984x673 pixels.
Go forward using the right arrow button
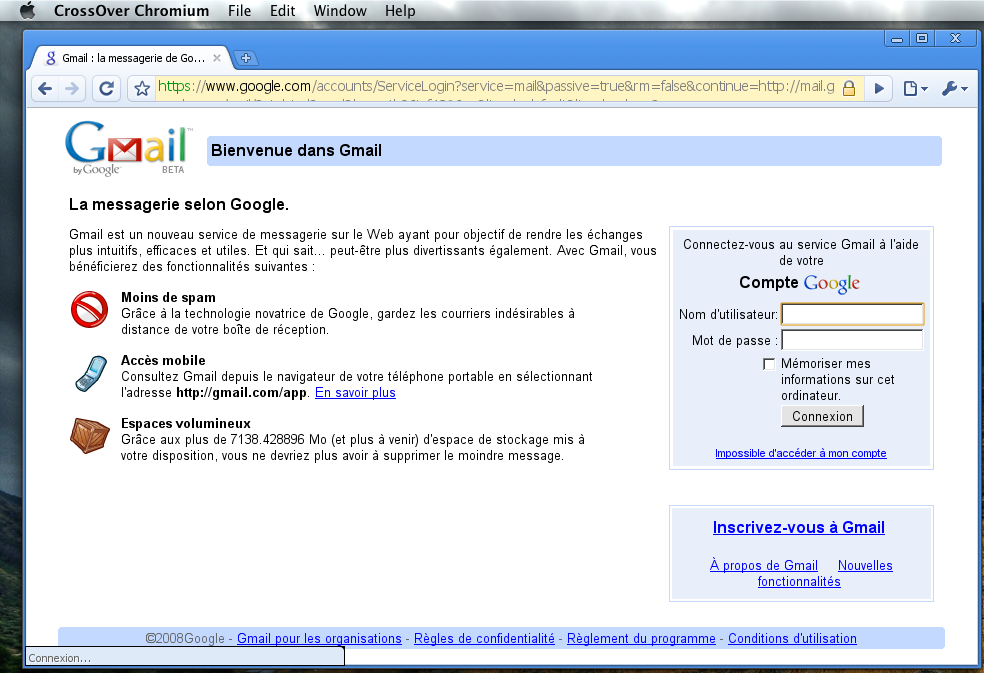tap(72, 89)
